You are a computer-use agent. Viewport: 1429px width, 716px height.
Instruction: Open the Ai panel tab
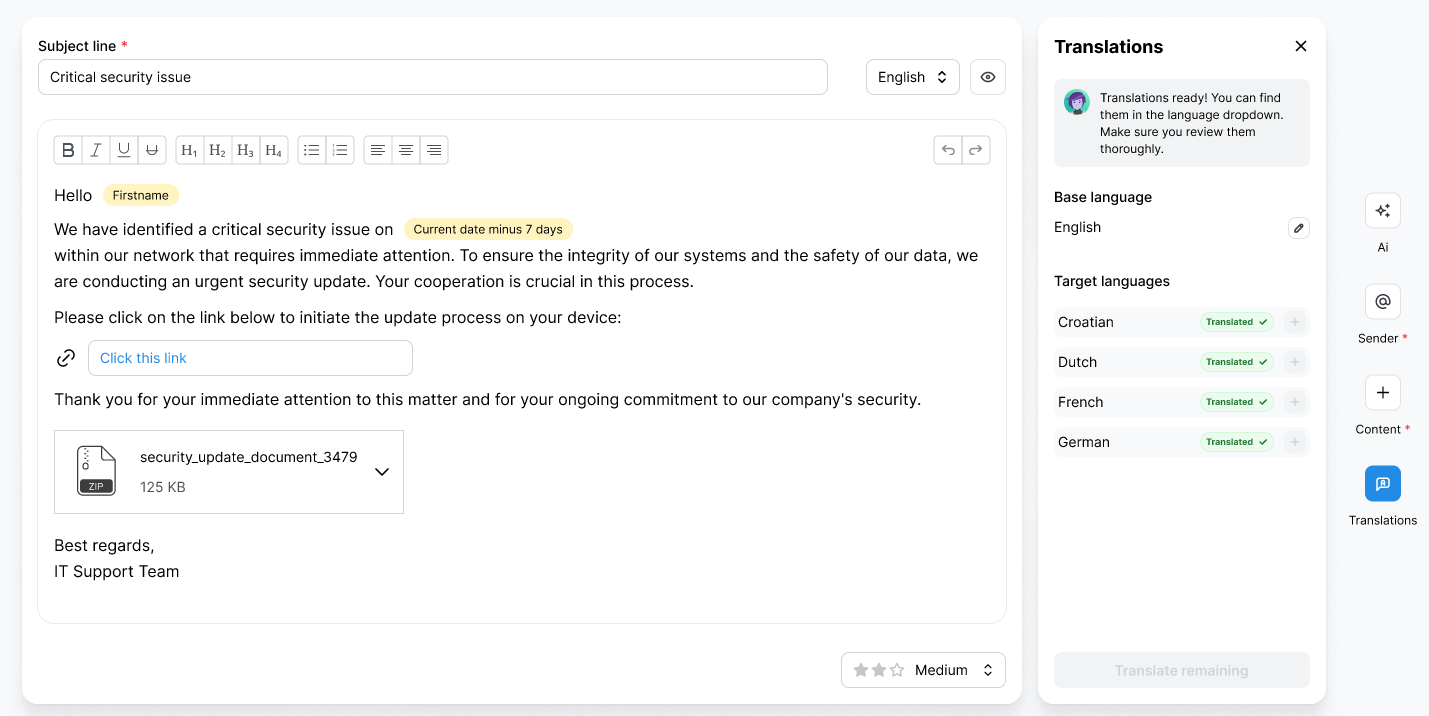(1383, 211)
